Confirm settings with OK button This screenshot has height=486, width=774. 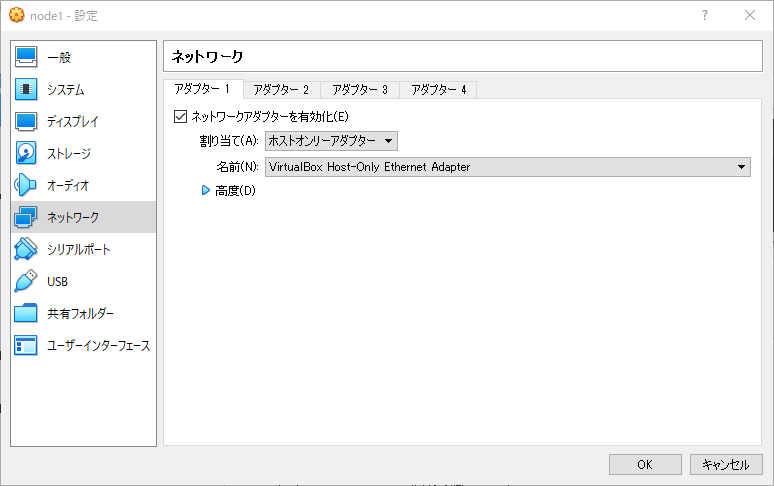pos(645,465)
